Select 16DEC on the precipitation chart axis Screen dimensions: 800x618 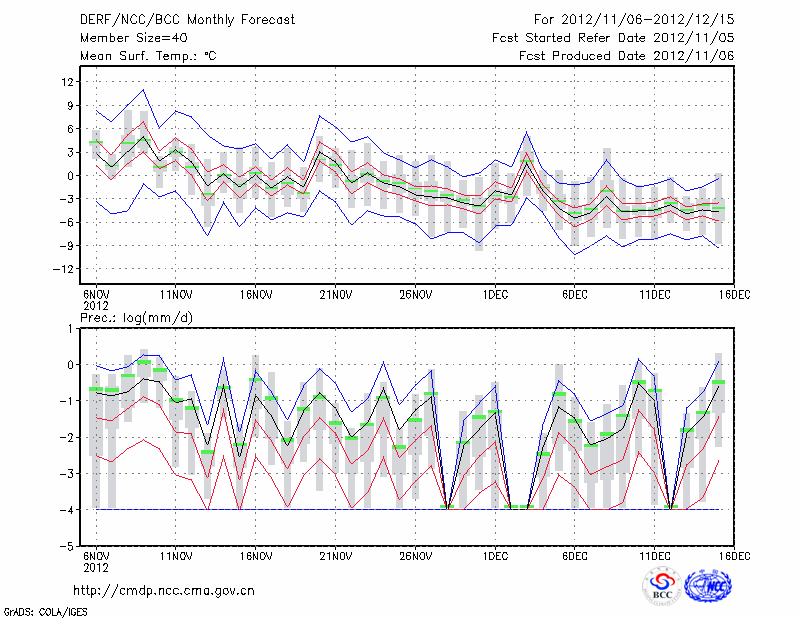[x=734, y=555]
